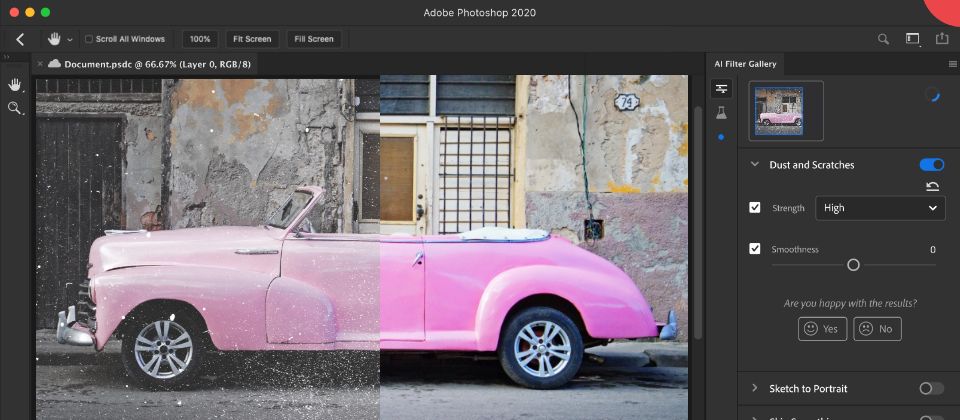This screenshot has height=420, width=960.
Task: Click the share/export icon in the top right
Action: click(941, 39)
